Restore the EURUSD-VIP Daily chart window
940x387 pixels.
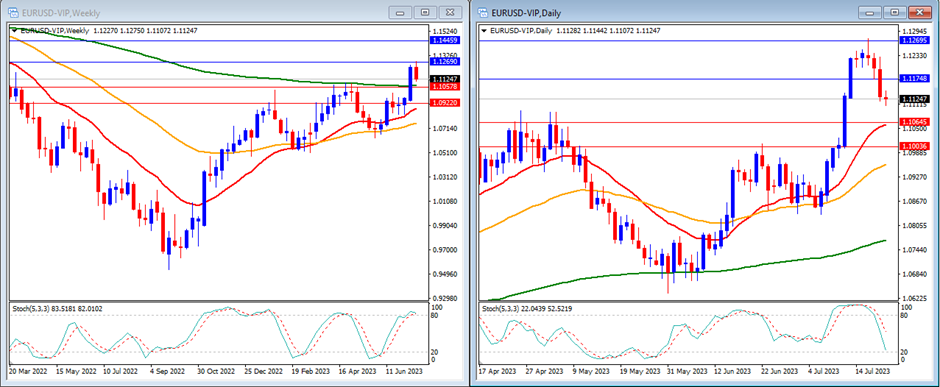895,12
